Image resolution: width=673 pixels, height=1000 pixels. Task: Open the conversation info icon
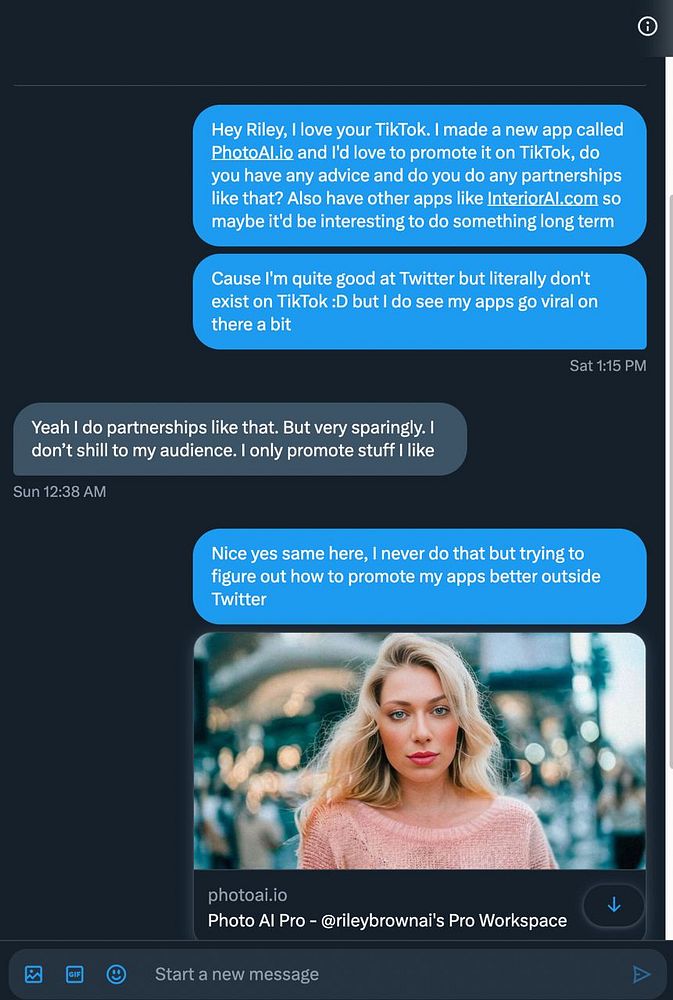(647, 27)
